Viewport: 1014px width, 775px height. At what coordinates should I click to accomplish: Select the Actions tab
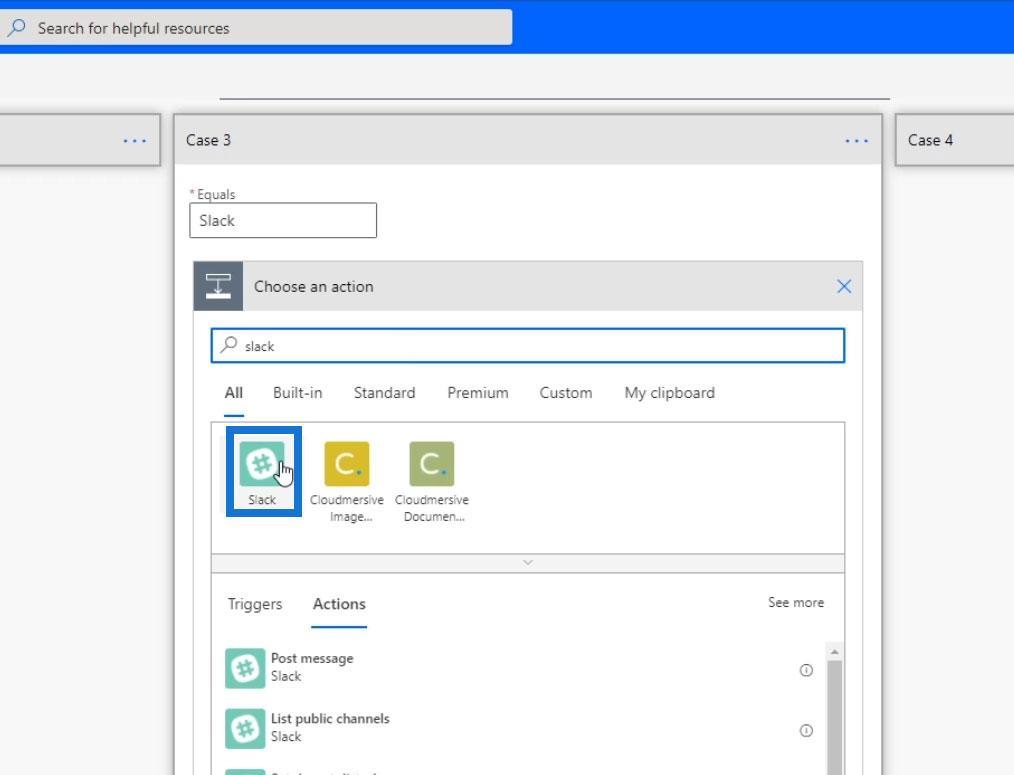[339, 604]
